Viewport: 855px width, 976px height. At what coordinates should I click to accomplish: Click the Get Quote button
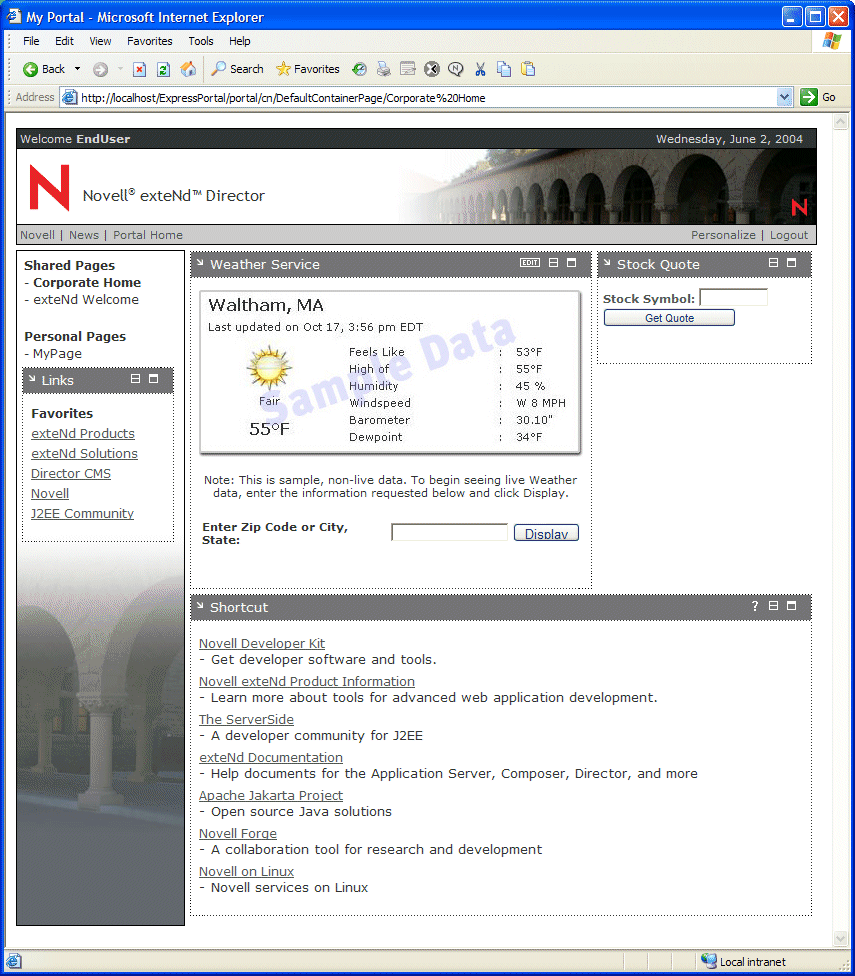[x=669, y=317]
